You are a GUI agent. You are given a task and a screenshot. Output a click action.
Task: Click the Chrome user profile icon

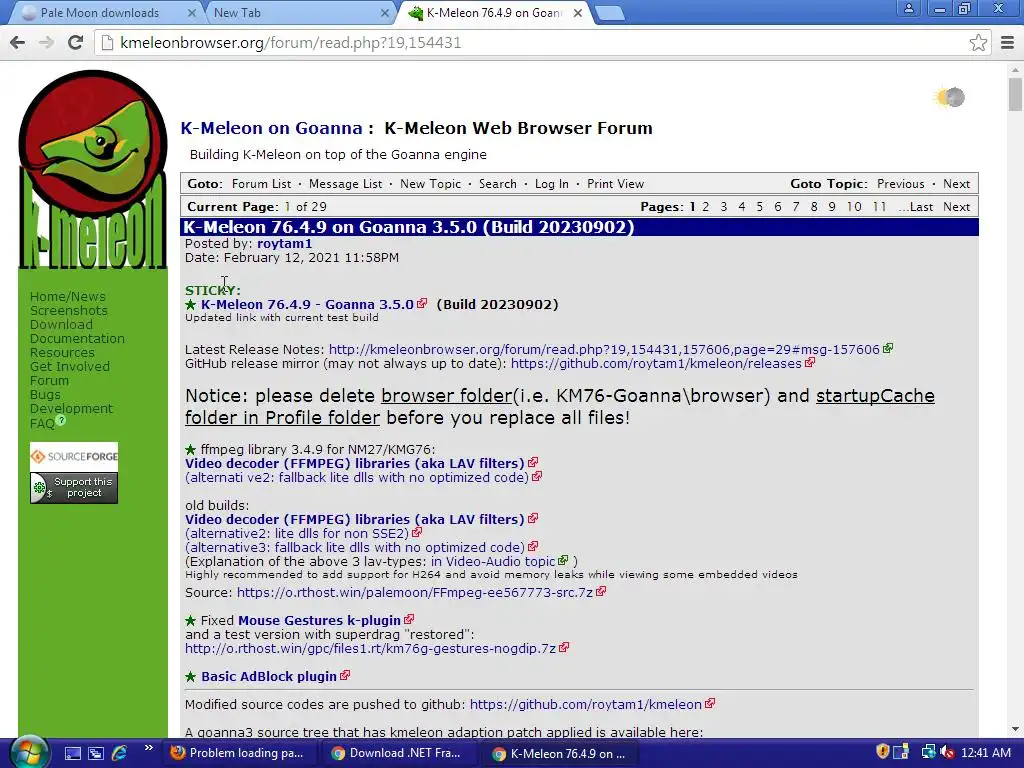(x=908, y=9)
